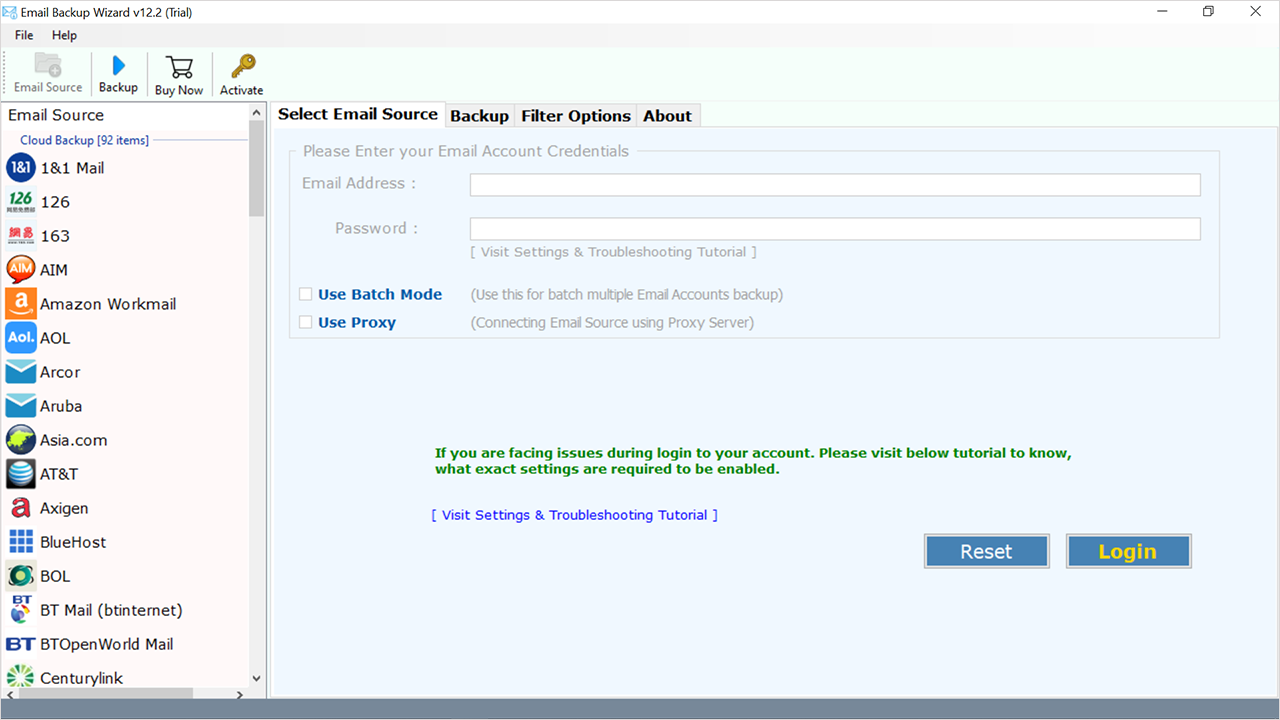Click the Email Address input field
The height and width of the screenshot is (720, 1280).
pos(834,184)
